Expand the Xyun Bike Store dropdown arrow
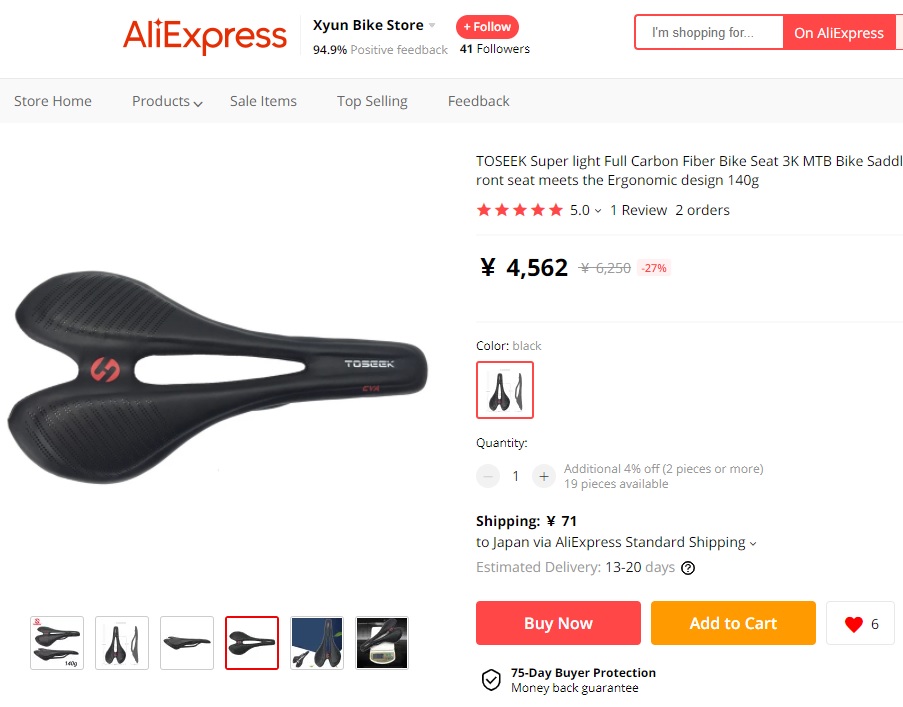 [432, 25]
